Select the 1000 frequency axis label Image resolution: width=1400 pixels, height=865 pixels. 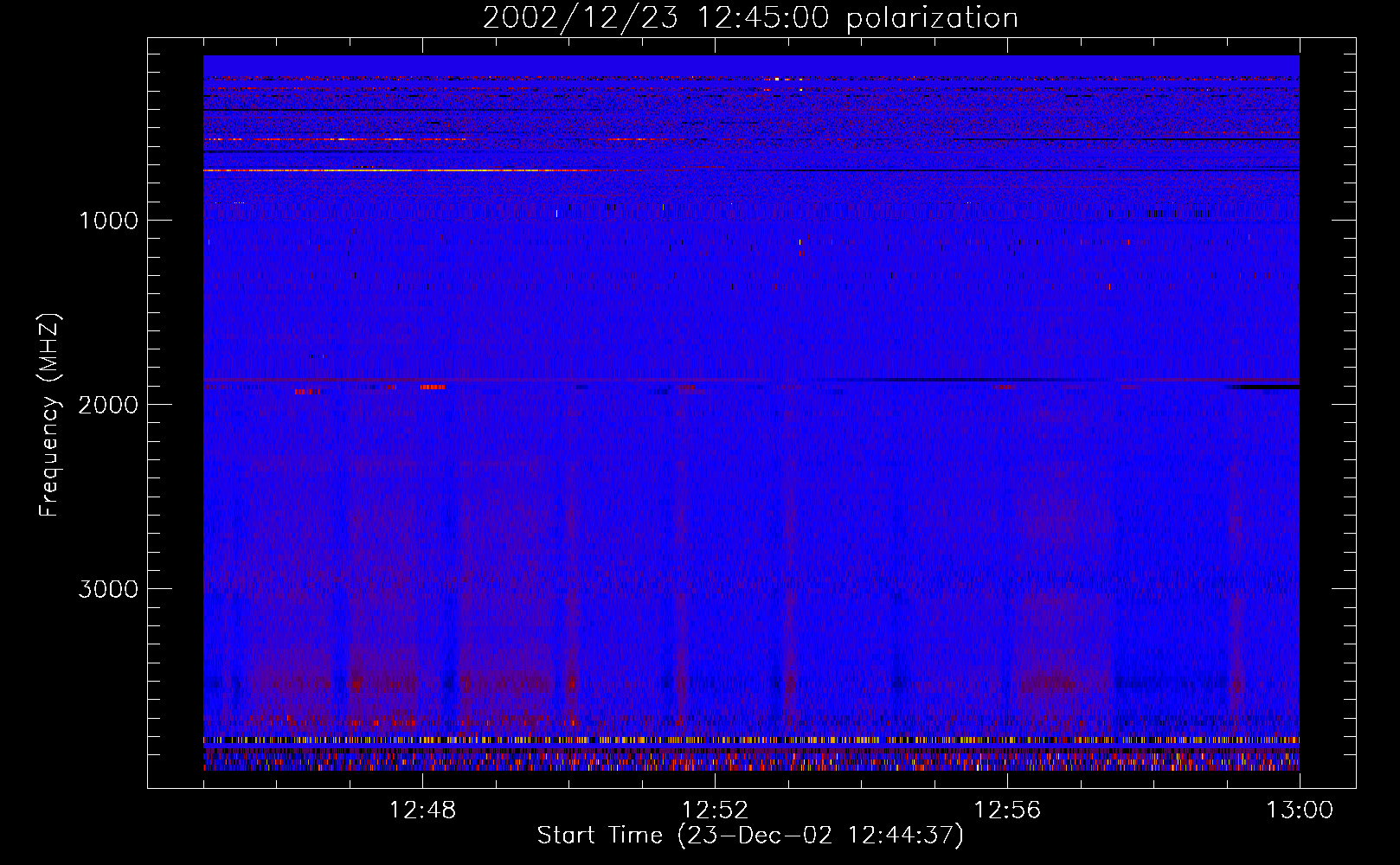point(108,221)
